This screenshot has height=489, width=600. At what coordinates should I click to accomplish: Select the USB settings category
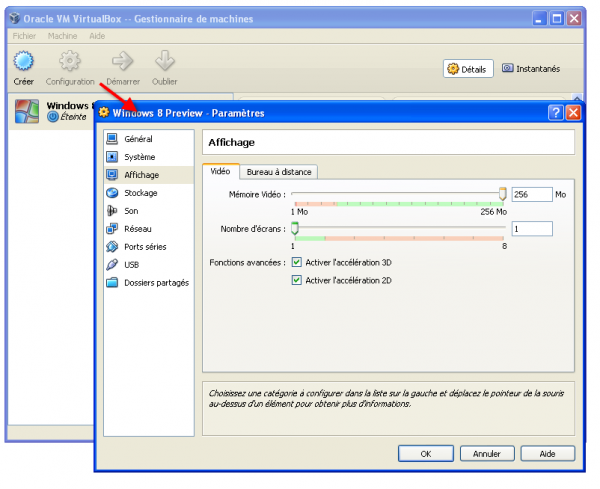[132, 264]
